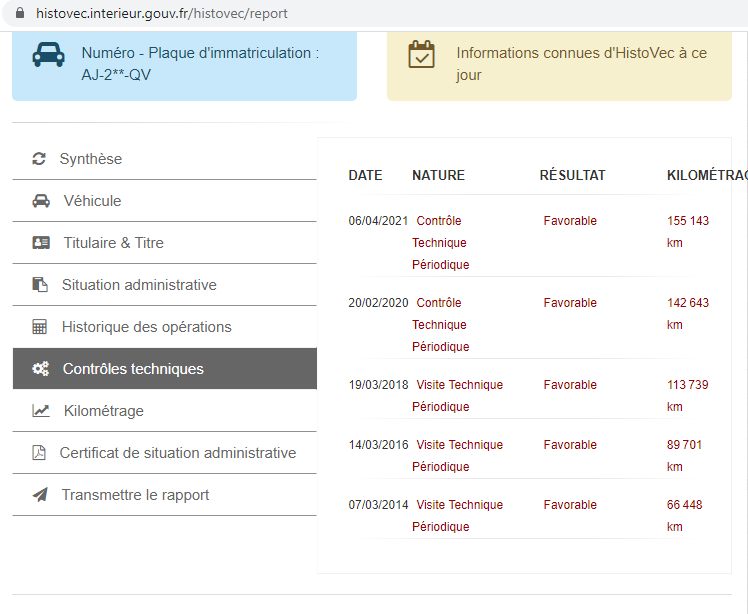Viewport: 748px width, 614px height.
Task: Click the calculator icon for Historique des opérations
Action: pos(40,327)
